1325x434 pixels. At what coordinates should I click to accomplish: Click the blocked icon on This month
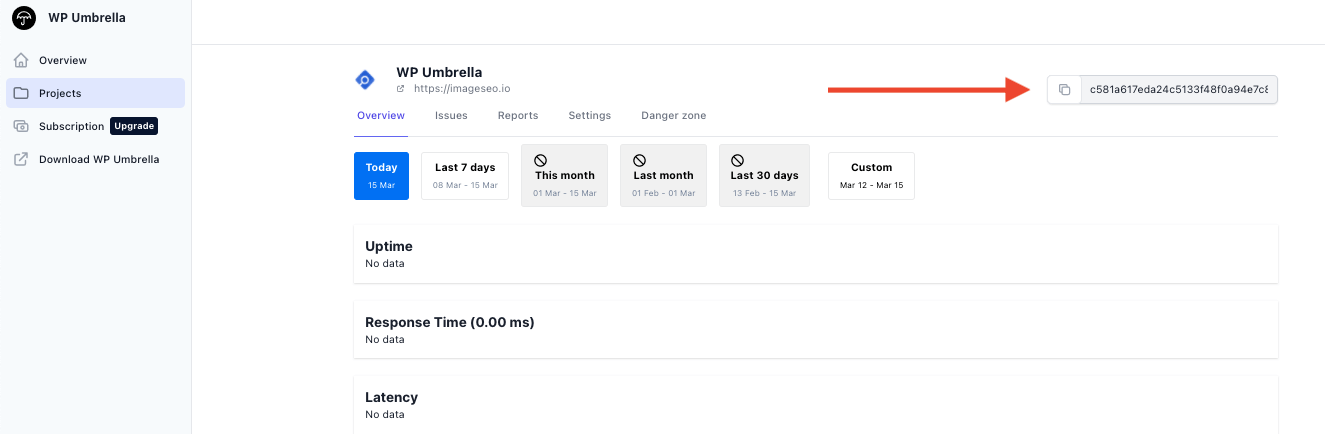[x=540, y=160]
